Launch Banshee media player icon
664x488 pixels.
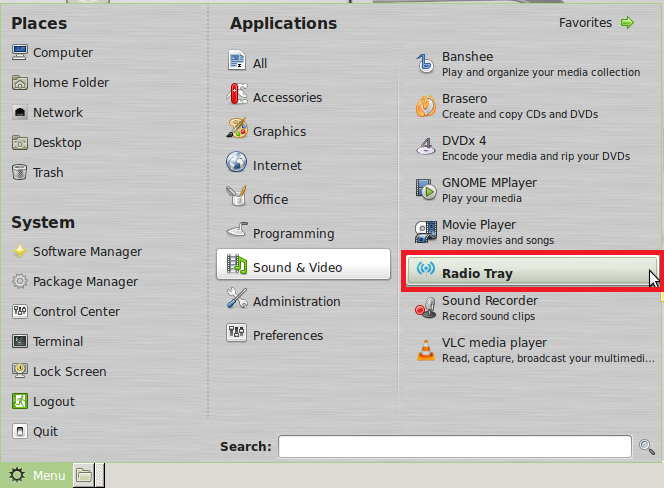pos(426,64)
